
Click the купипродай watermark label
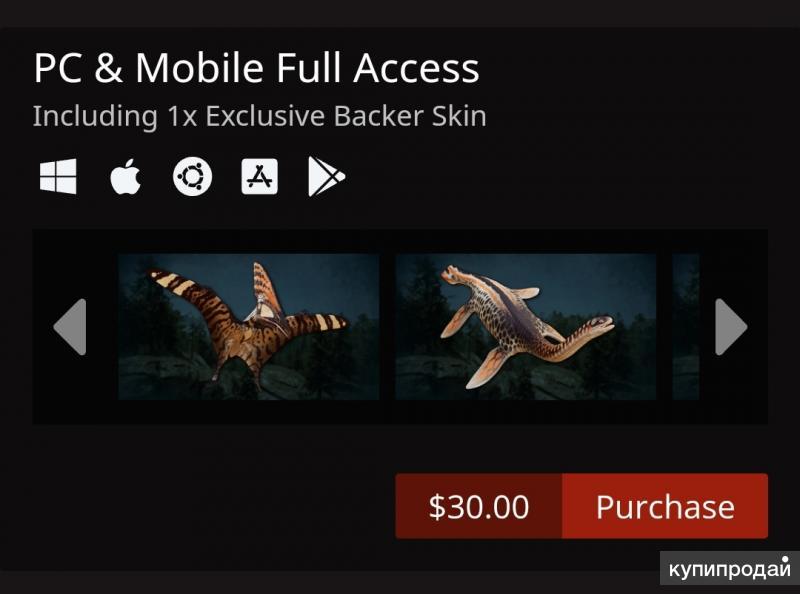point(729,567)
